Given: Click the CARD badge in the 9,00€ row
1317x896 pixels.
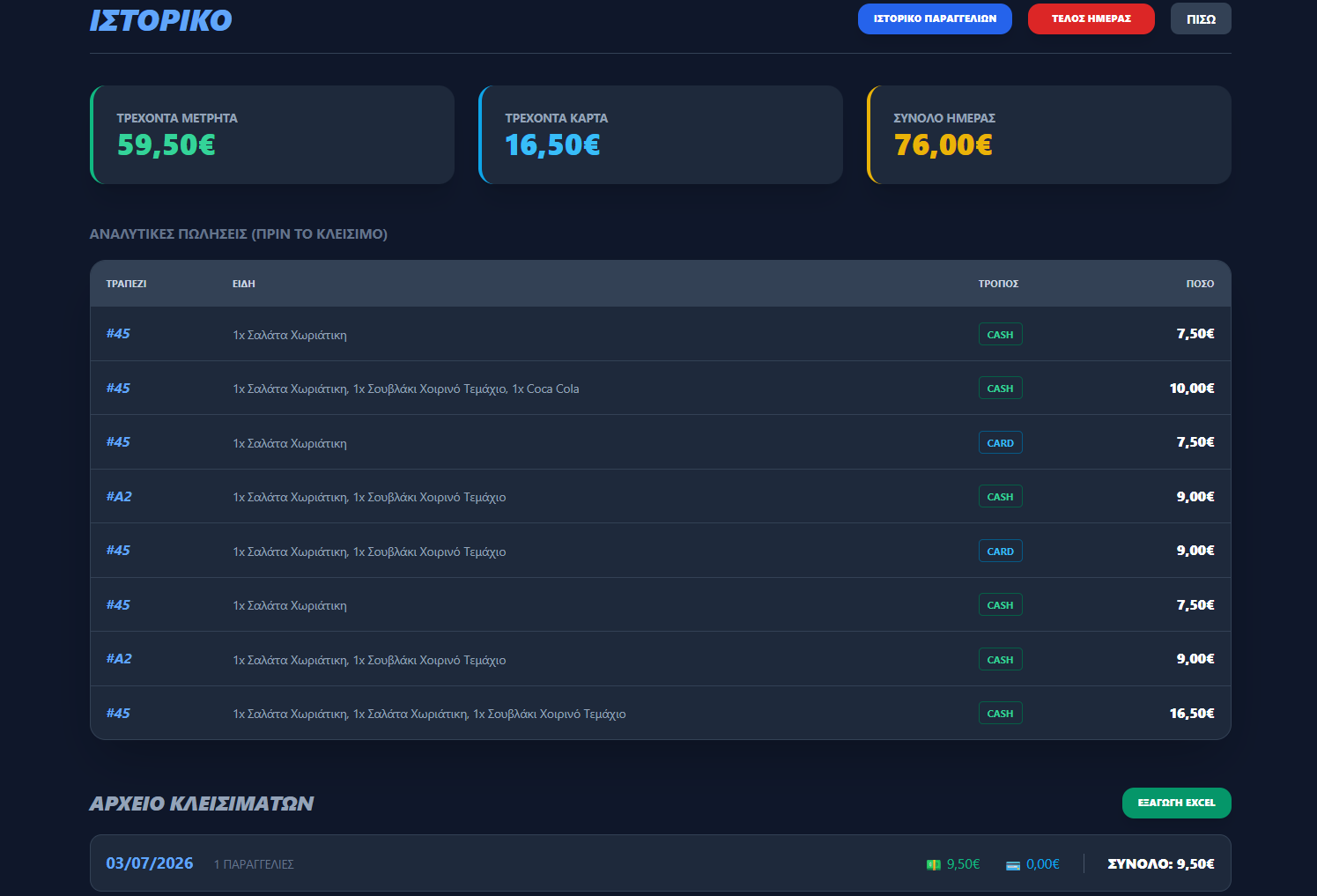Looking at the screenshot, I should tap(1000, 551).
